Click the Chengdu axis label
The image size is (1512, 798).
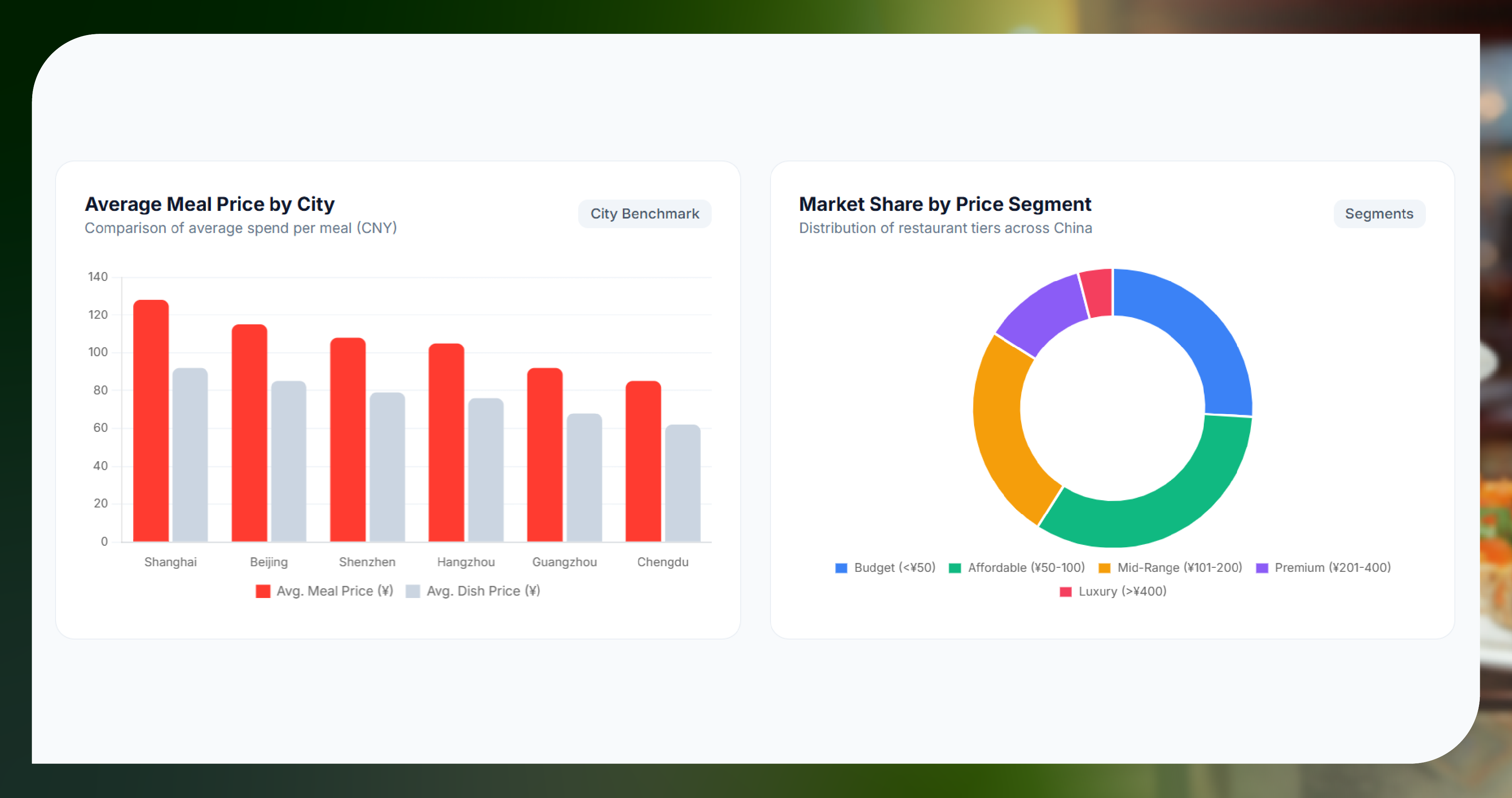click(663, 562)
